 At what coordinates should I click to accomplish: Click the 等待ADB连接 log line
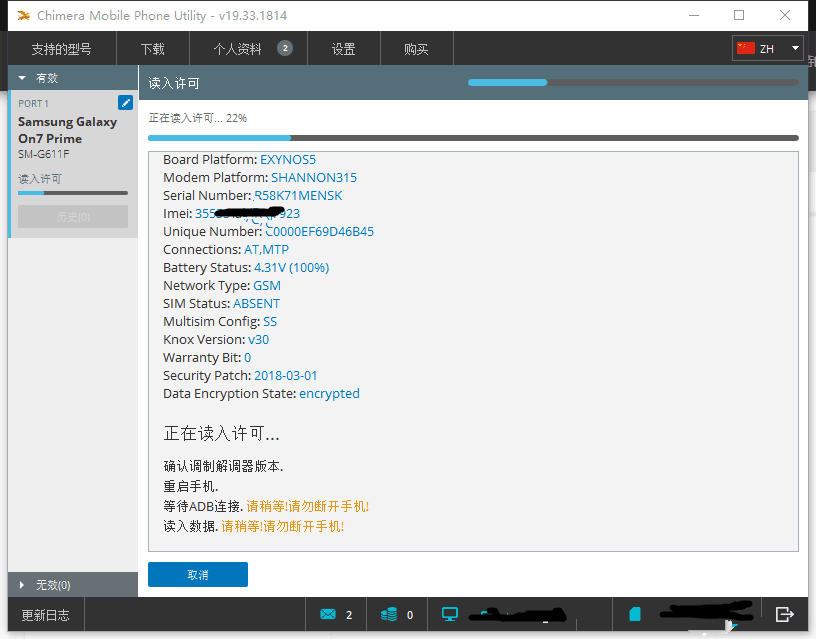(x=266, y=506)
